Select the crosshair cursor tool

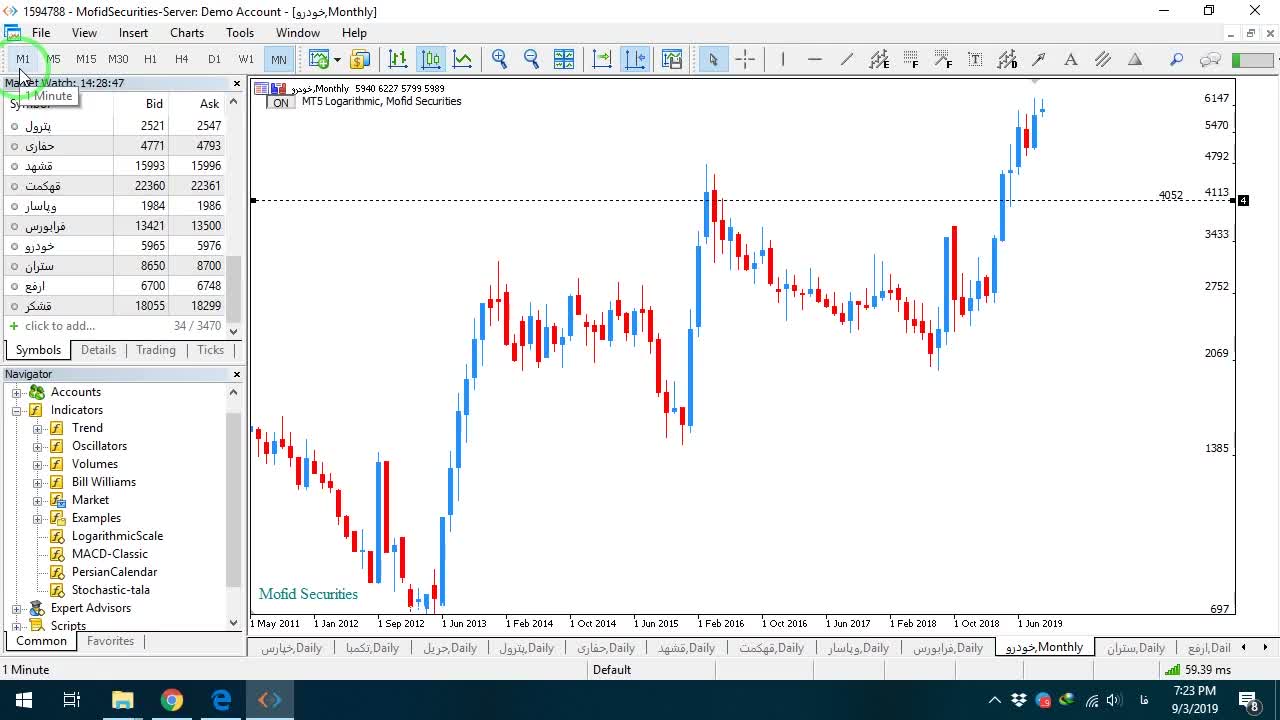point(745,59)
